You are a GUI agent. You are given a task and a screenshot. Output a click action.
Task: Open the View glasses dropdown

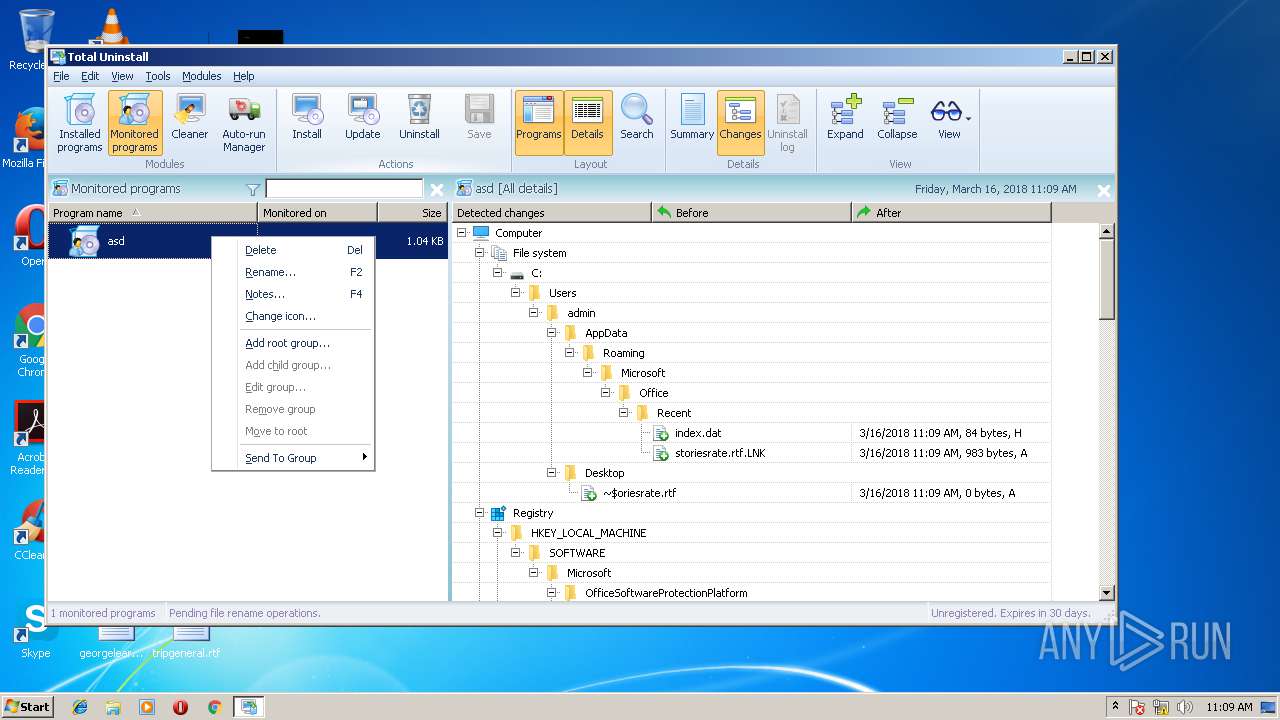(x=949, y=118)
